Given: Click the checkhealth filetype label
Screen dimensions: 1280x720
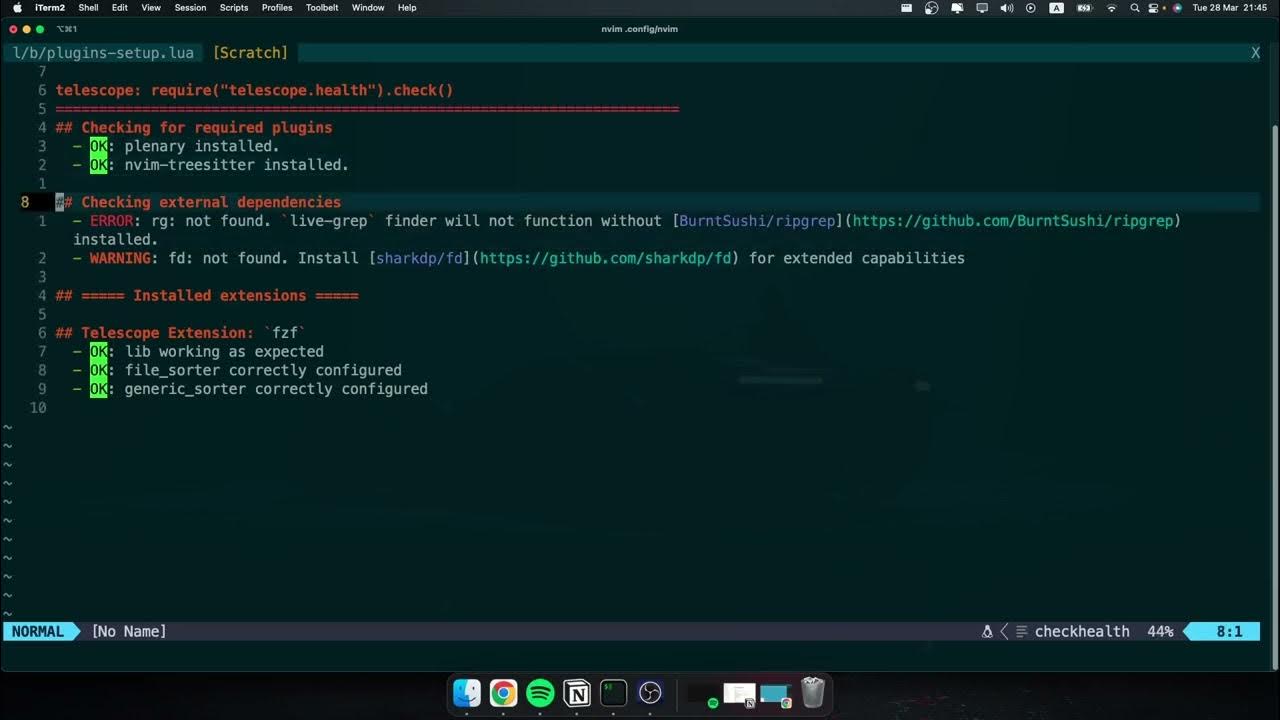Looking at the screenshot, I should (x=1082, y=632).
